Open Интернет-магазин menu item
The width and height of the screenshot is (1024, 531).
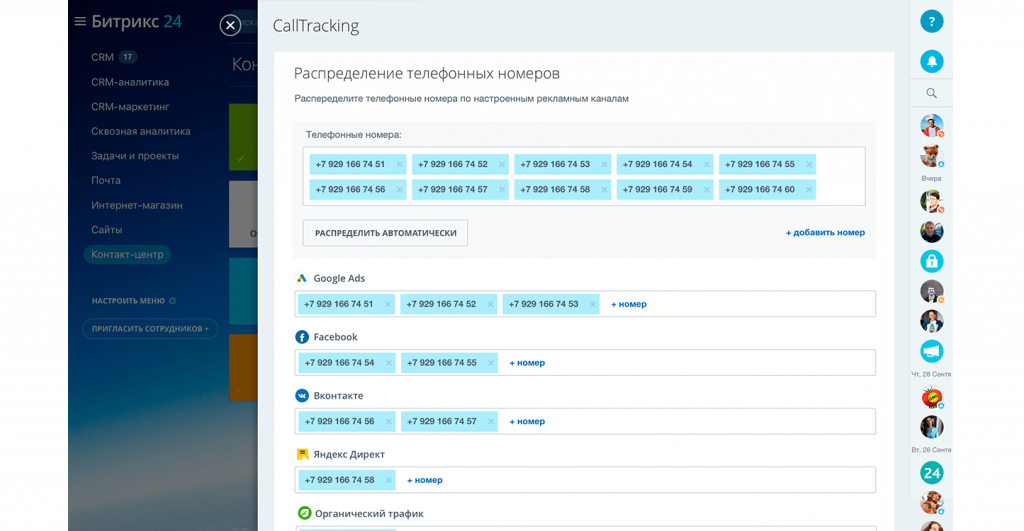coord(136,205)
